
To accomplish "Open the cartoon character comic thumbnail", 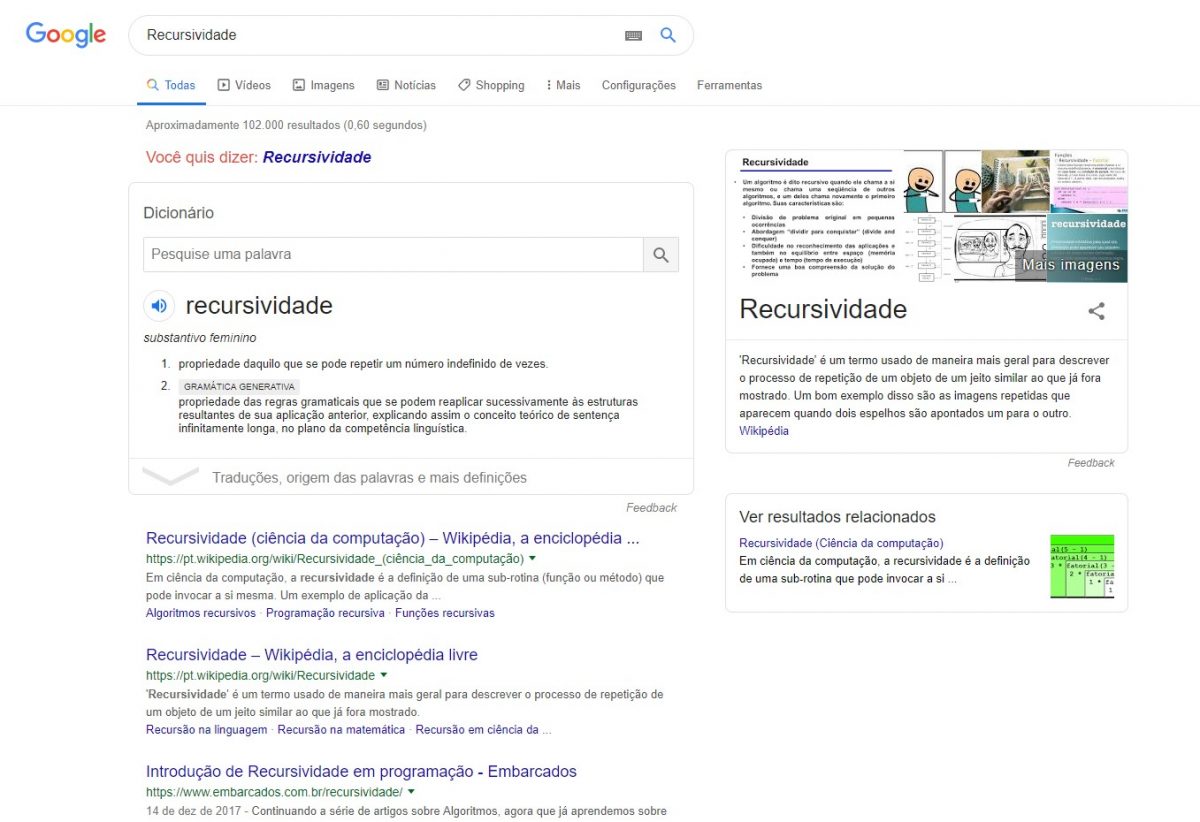I will pyautogui.click(x=942, y=181).
